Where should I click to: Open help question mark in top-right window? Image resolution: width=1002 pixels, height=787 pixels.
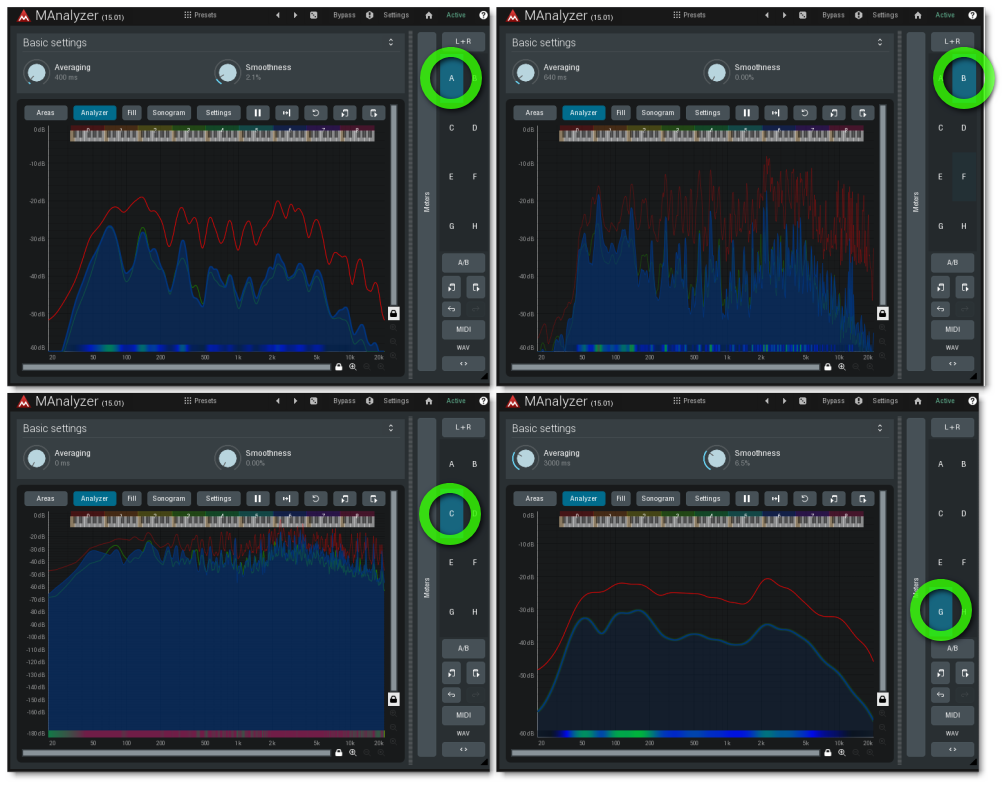pos(972,15)
